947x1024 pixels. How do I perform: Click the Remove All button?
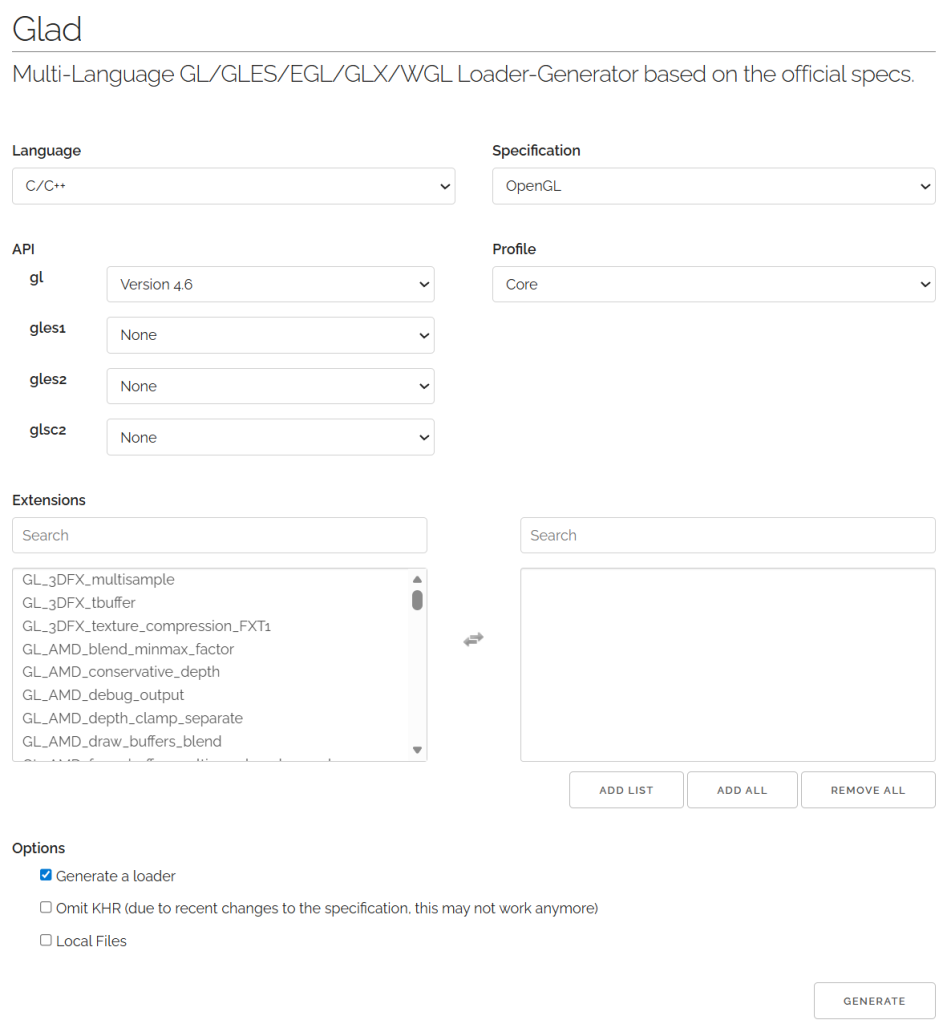click(867, 790)
